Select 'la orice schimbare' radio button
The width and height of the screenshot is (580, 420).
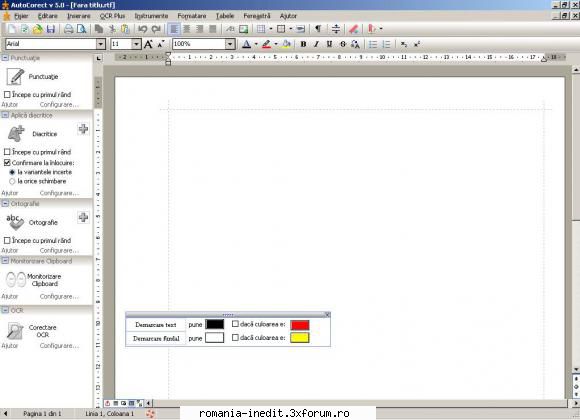(12, 181)
